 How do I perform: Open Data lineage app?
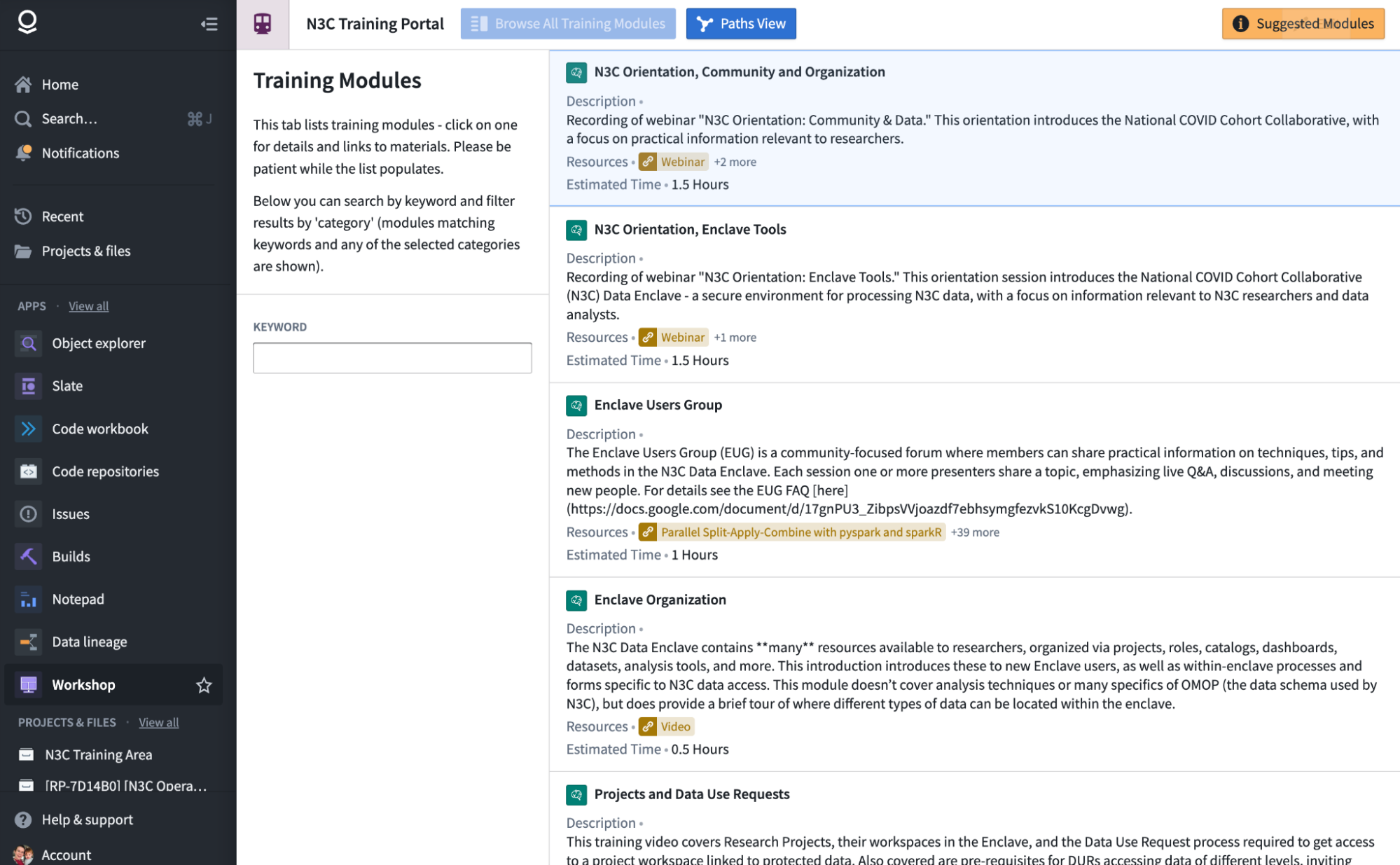point(89,642)
